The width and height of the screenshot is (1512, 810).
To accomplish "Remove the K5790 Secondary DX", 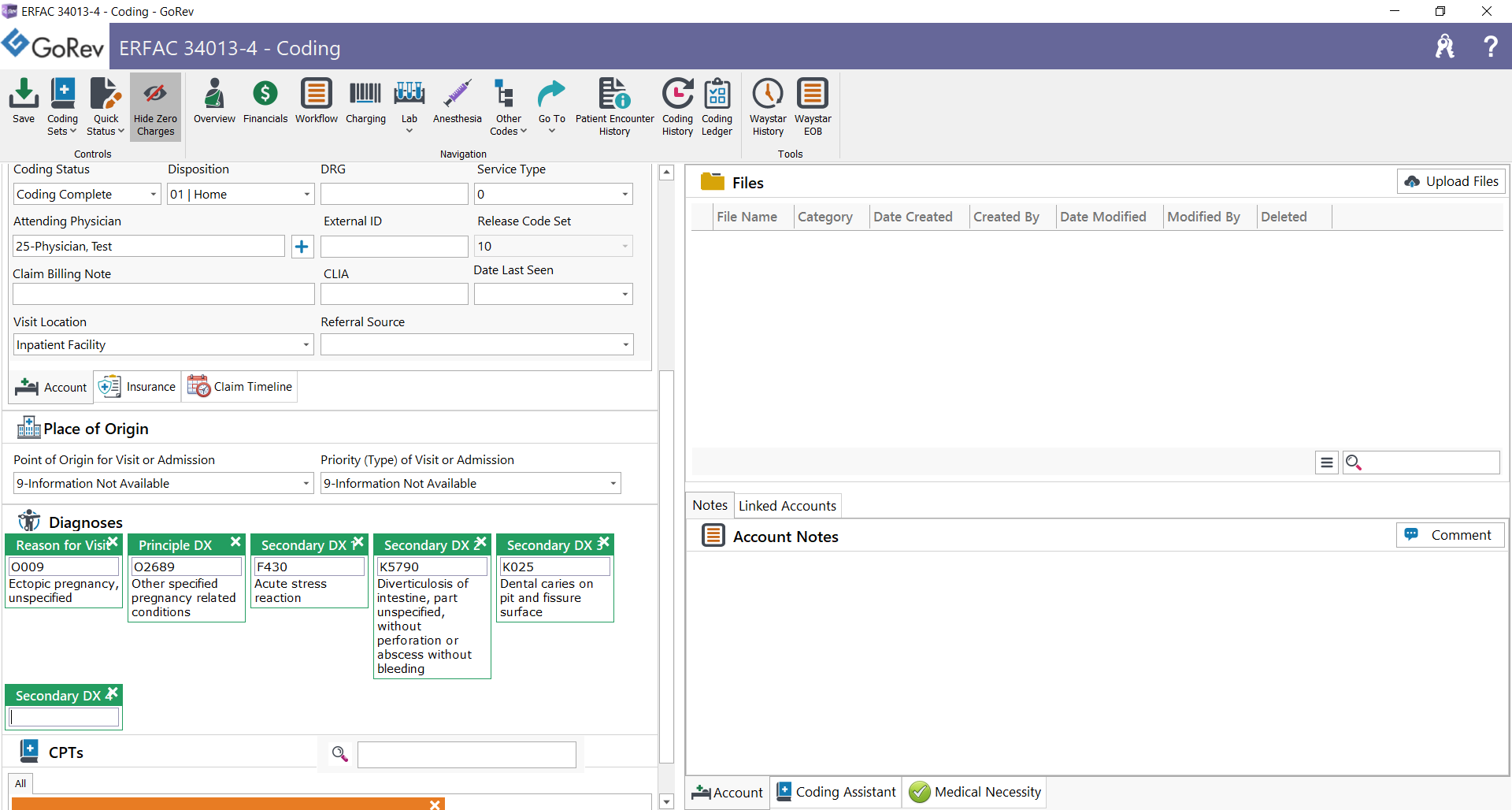I will 481,542.
